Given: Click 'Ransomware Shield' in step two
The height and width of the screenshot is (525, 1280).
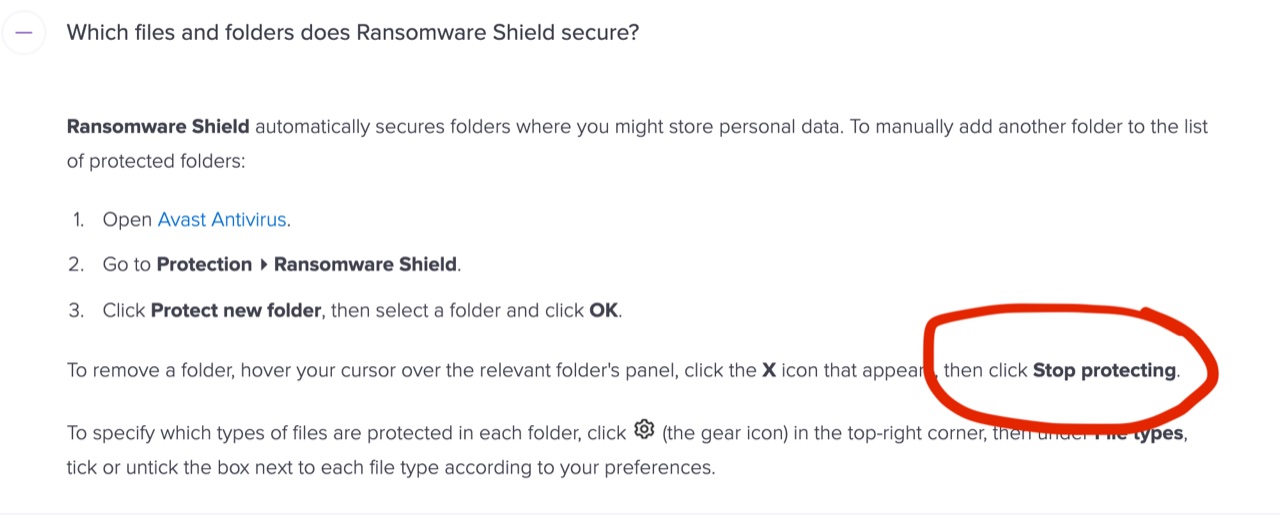Looking at the screenshot, I should [x=365, y=264].
